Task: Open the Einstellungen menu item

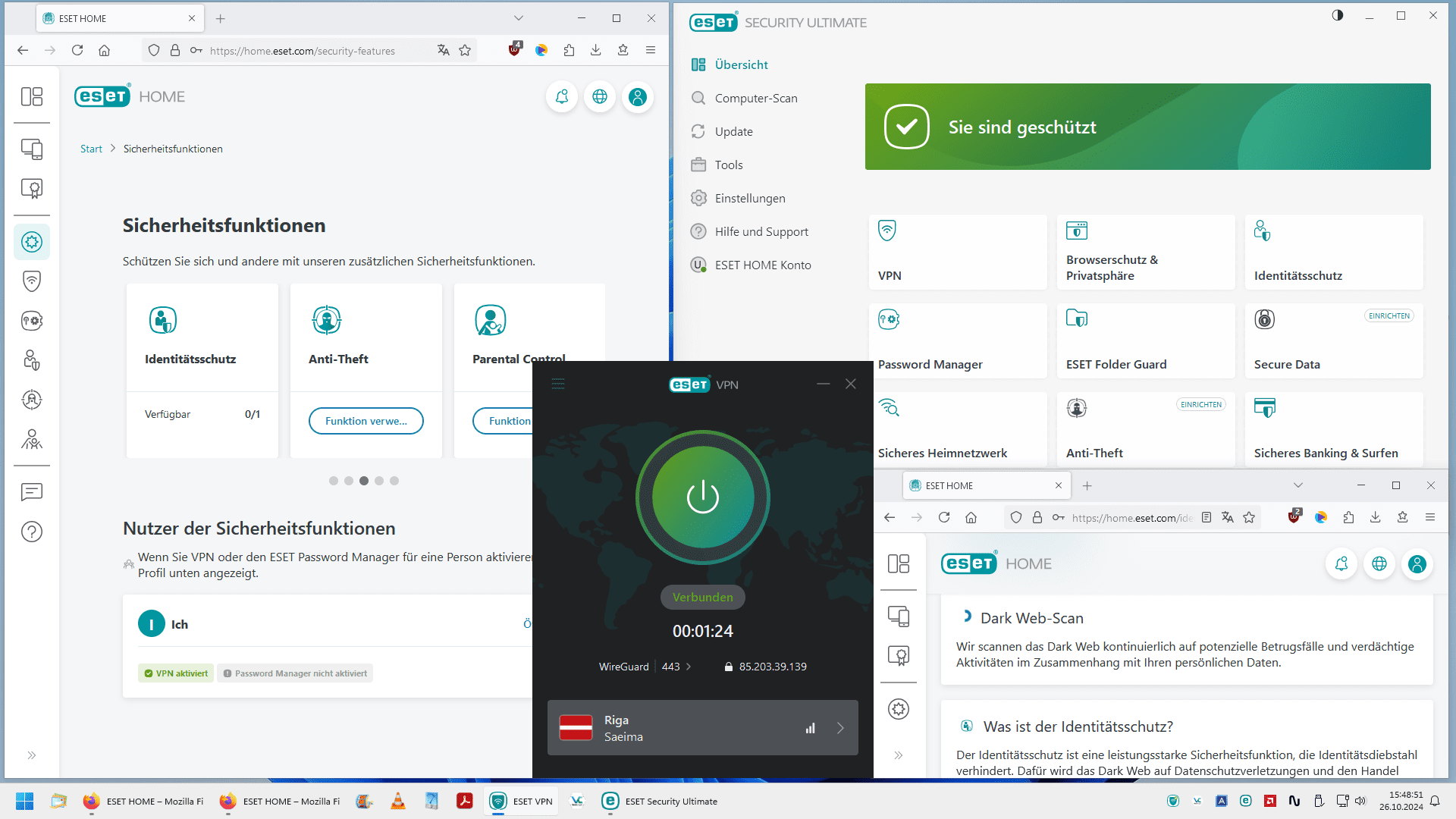Action: (x=749, y=198)
